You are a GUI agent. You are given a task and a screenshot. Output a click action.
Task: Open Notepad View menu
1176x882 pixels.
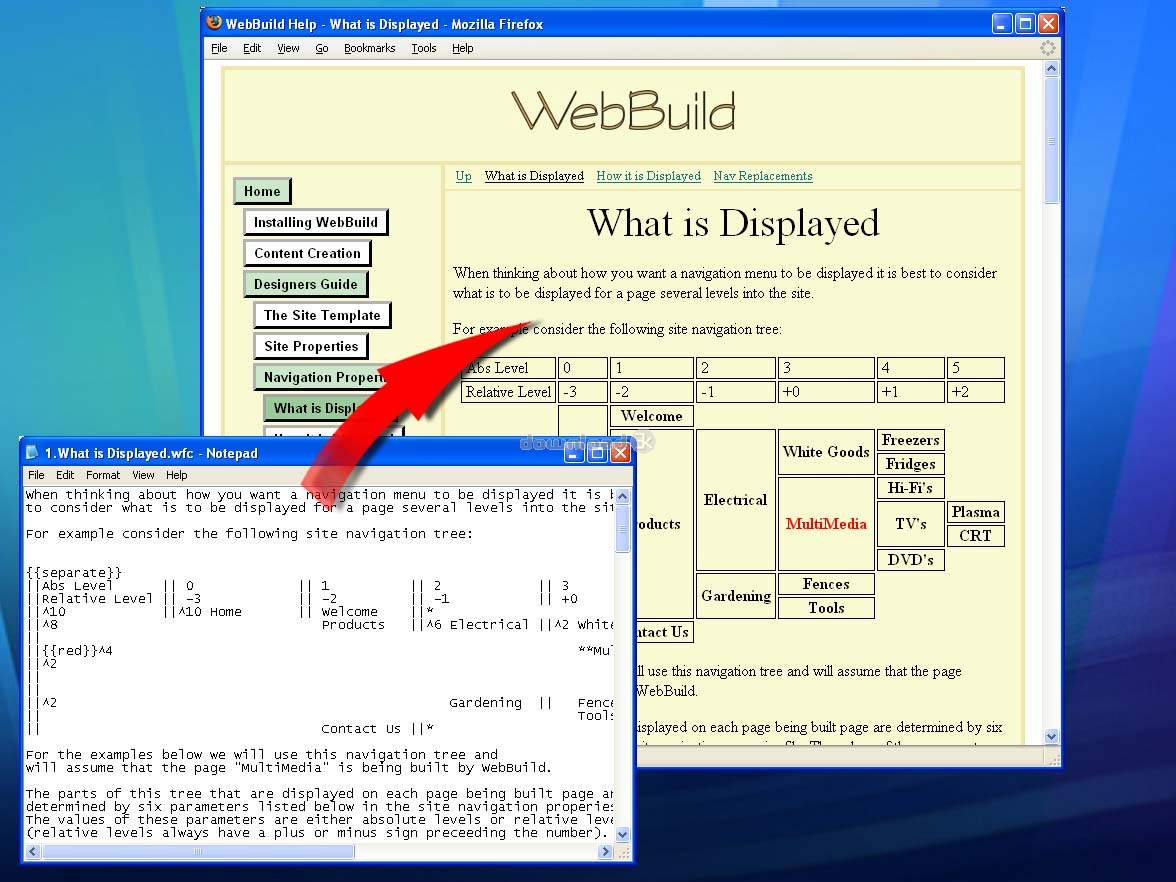point(143,475)
